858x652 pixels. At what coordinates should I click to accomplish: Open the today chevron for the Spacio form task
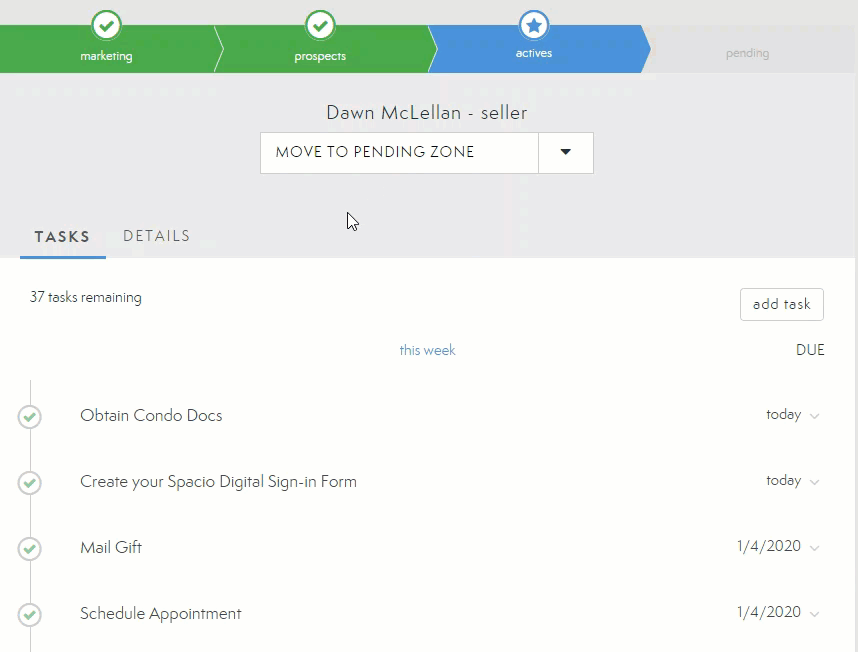coord(817,482)
